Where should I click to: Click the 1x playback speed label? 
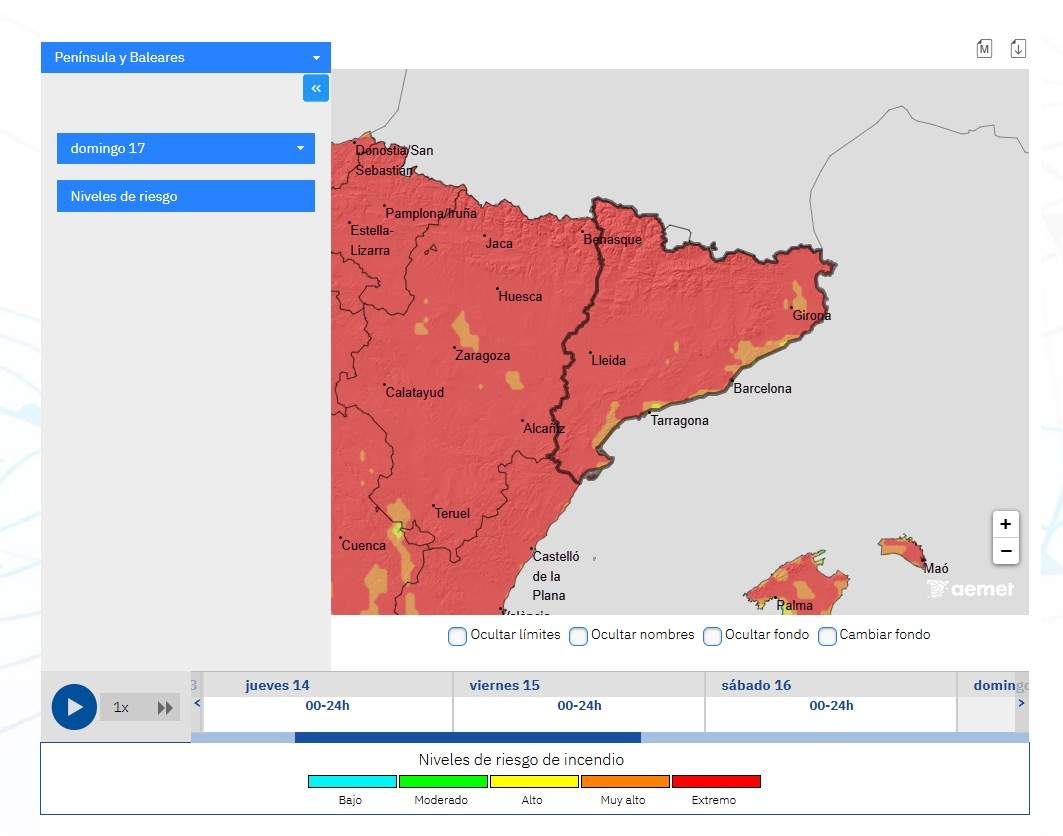click(121, 708)
